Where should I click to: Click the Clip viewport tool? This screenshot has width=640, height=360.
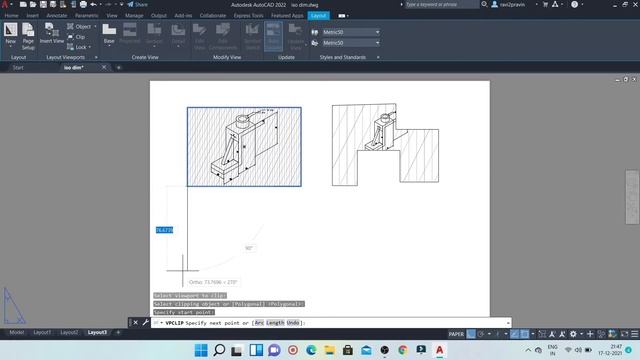(x=76, y=37)
